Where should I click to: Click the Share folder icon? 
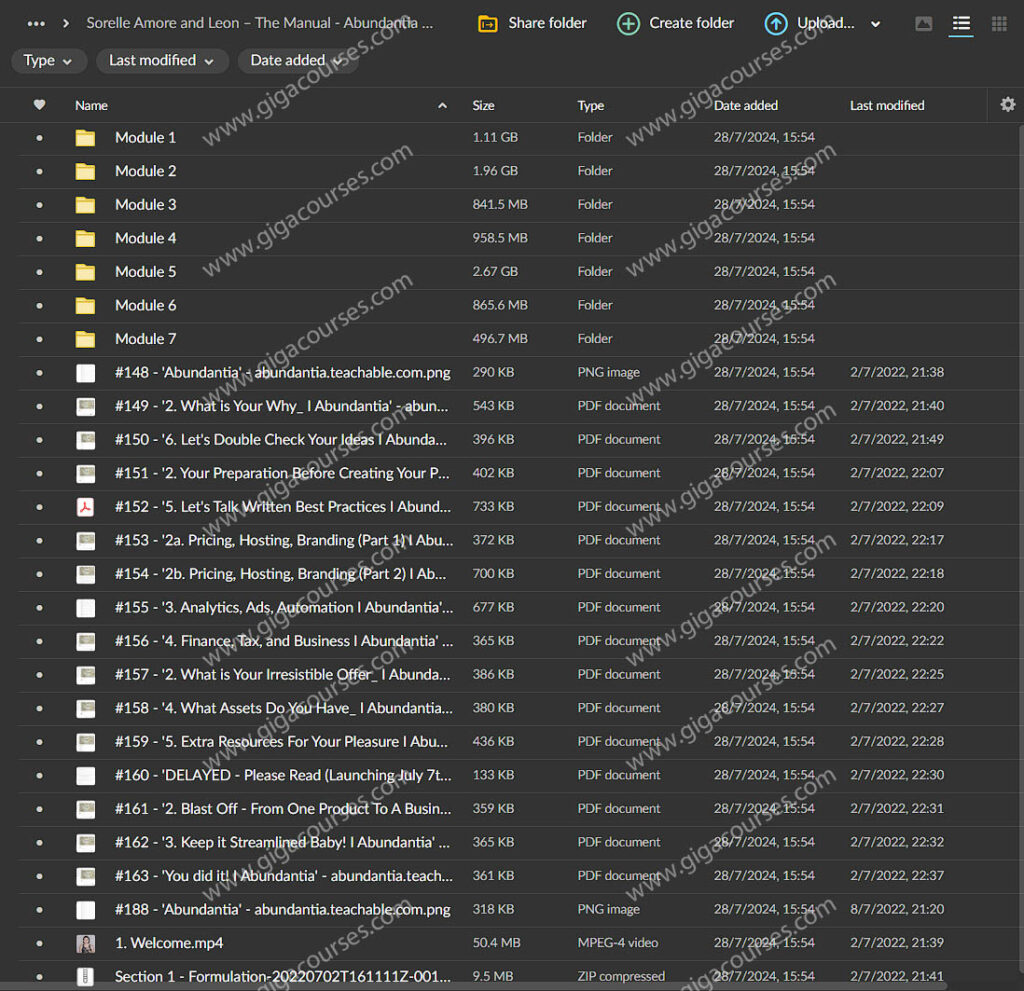click(488, 24)
